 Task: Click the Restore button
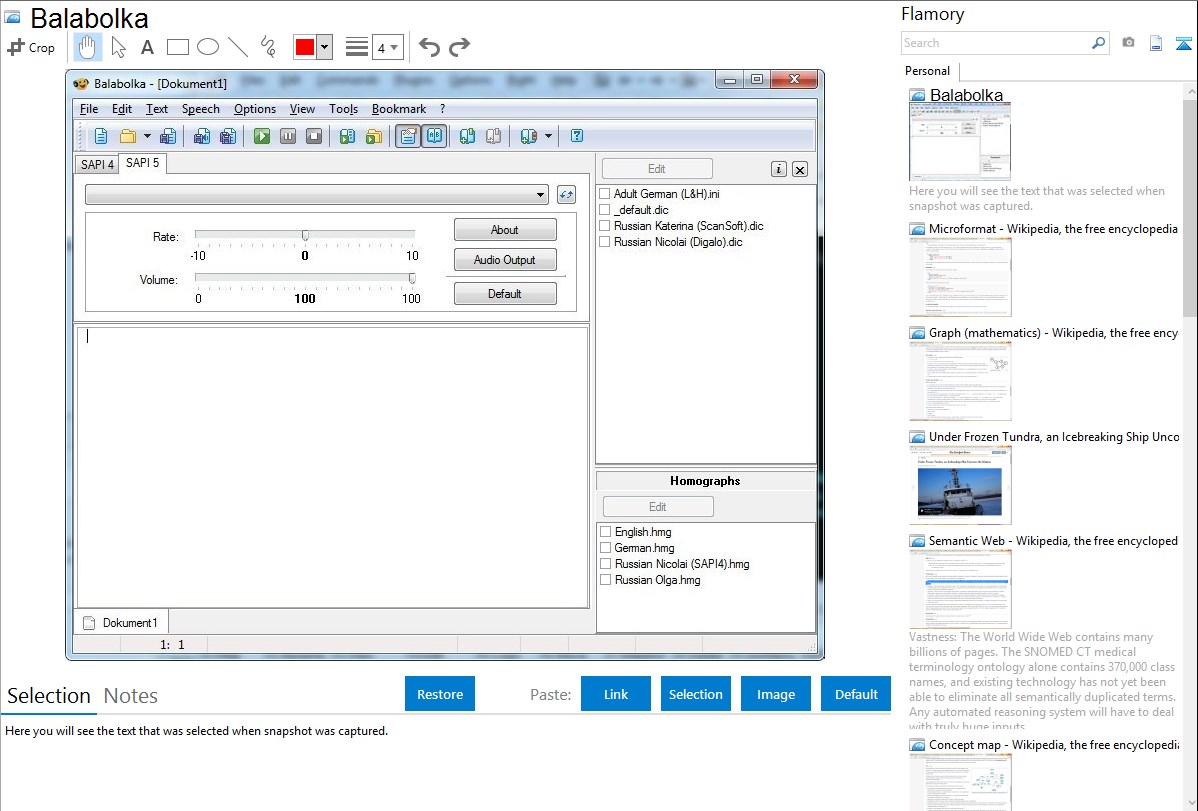440,694
